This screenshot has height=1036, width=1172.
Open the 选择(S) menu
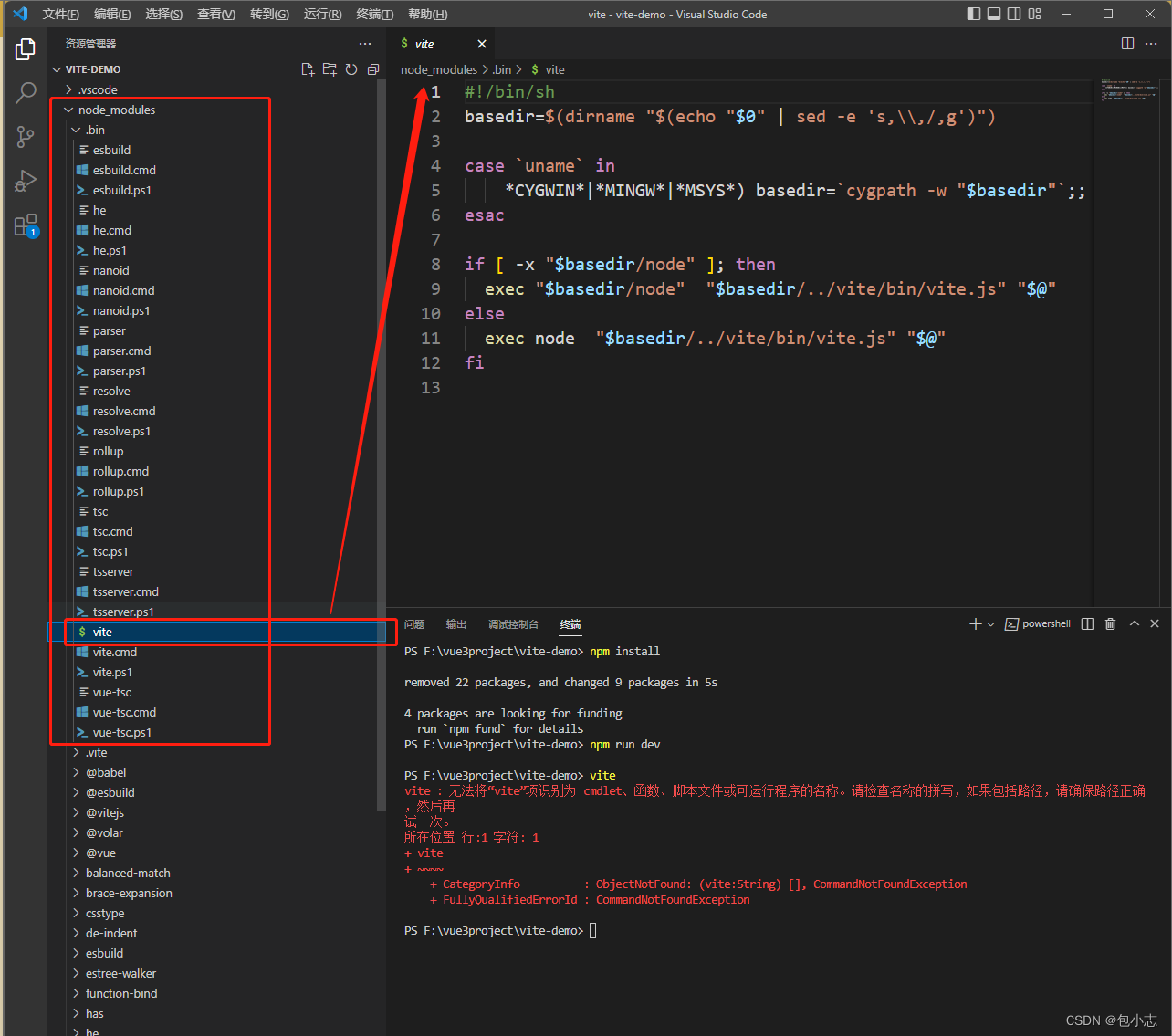tap(164, 14)
